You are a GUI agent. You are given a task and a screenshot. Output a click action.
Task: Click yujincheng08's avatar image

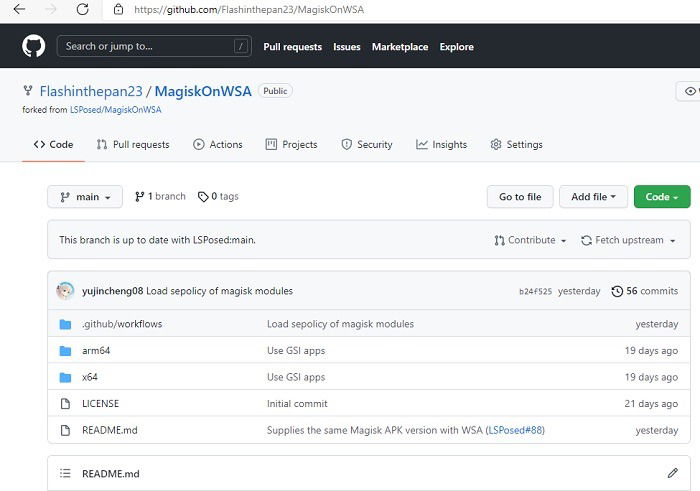coord(65,291)
